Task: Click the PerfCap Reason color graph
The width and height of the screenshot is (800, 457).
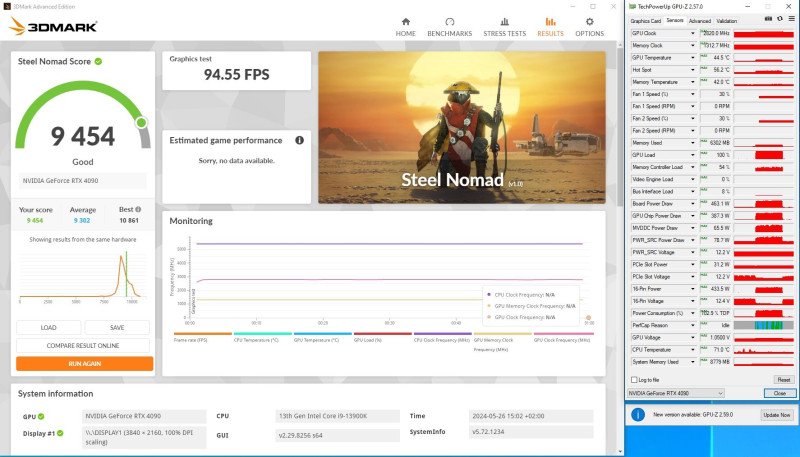Action: (x=763, y=325)
